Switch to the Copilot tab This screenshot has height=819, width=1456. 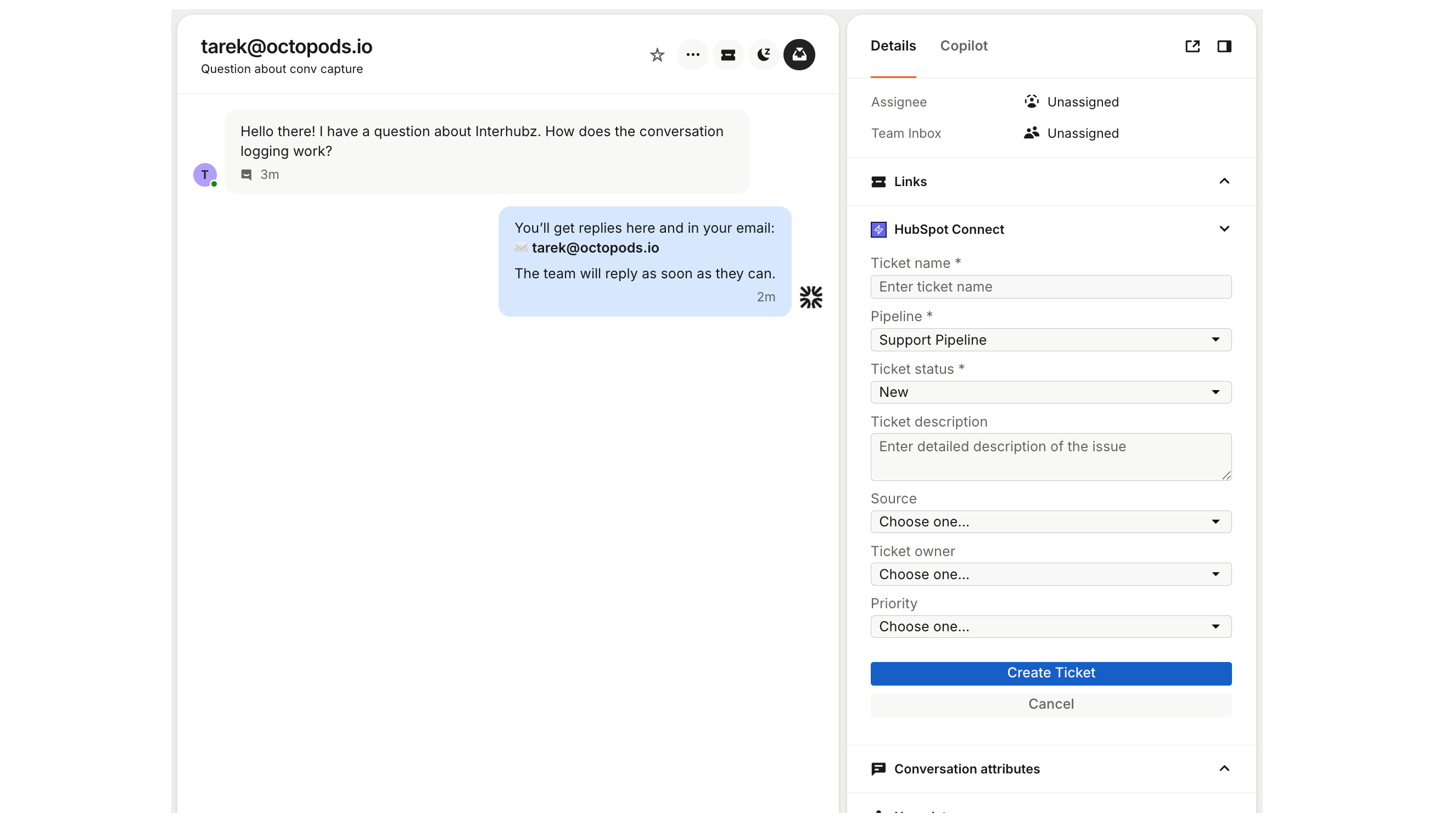[x=964, y=46]
